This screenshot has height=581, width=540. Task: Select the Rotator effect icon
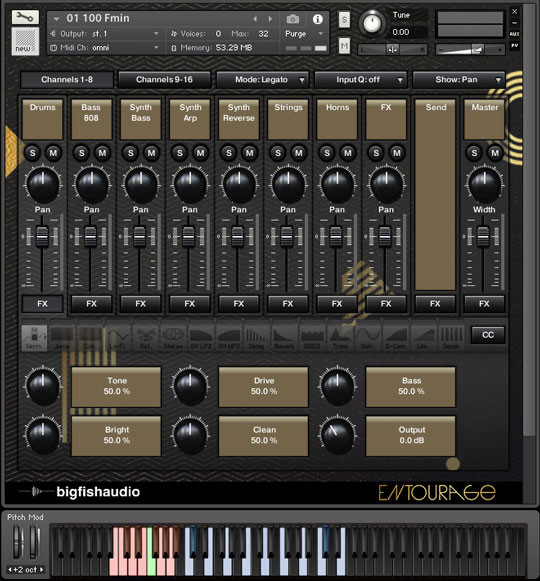(145, 337)
